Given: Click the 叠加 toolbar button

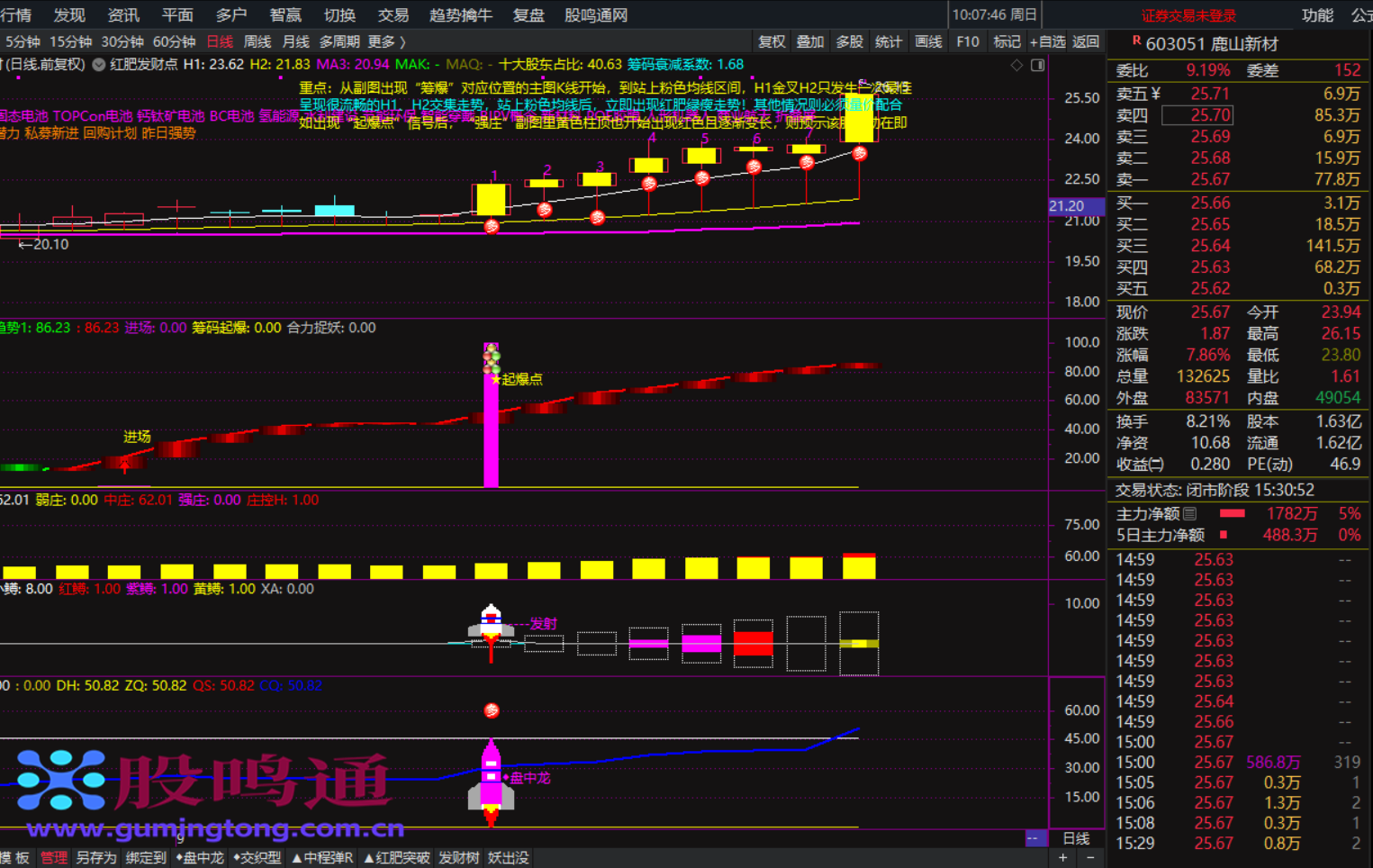Looking at the screenshot, I should point(810,41).
